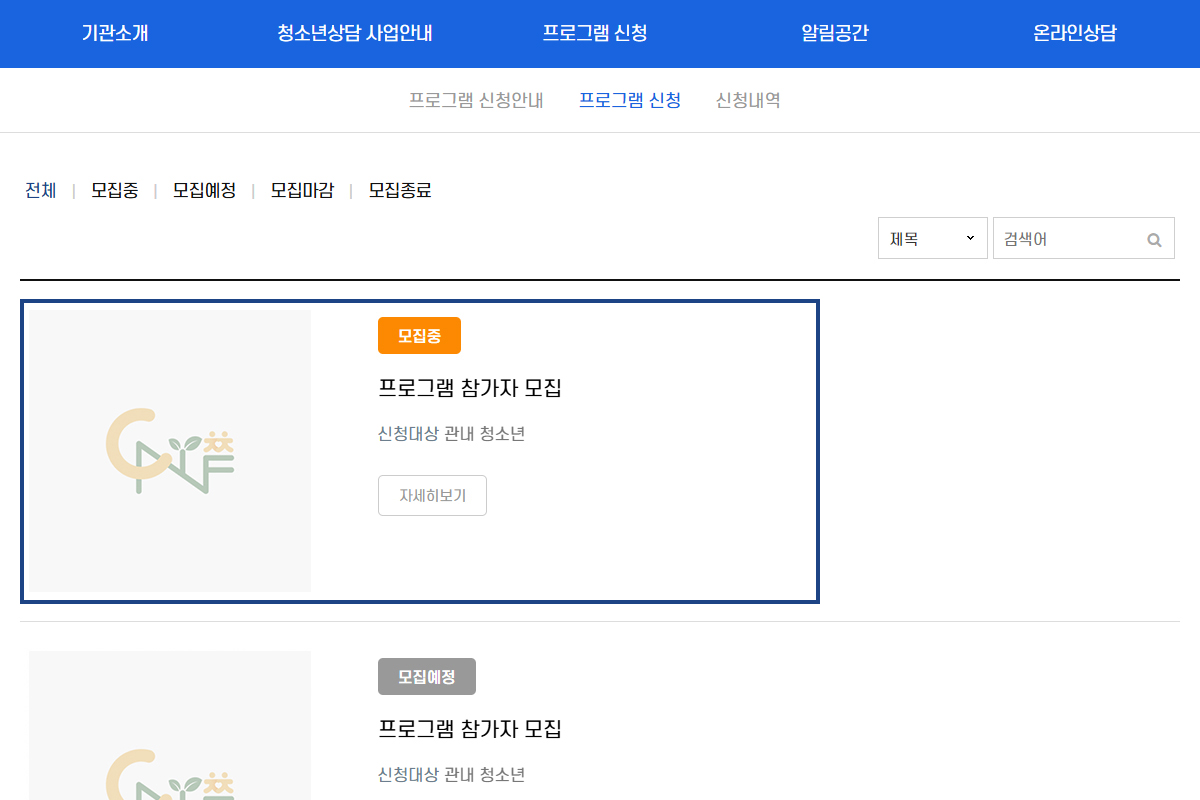This screenshot has height=800, width=1200.
Task: Filter list by 모집마감
Action: tap(302, 190)
